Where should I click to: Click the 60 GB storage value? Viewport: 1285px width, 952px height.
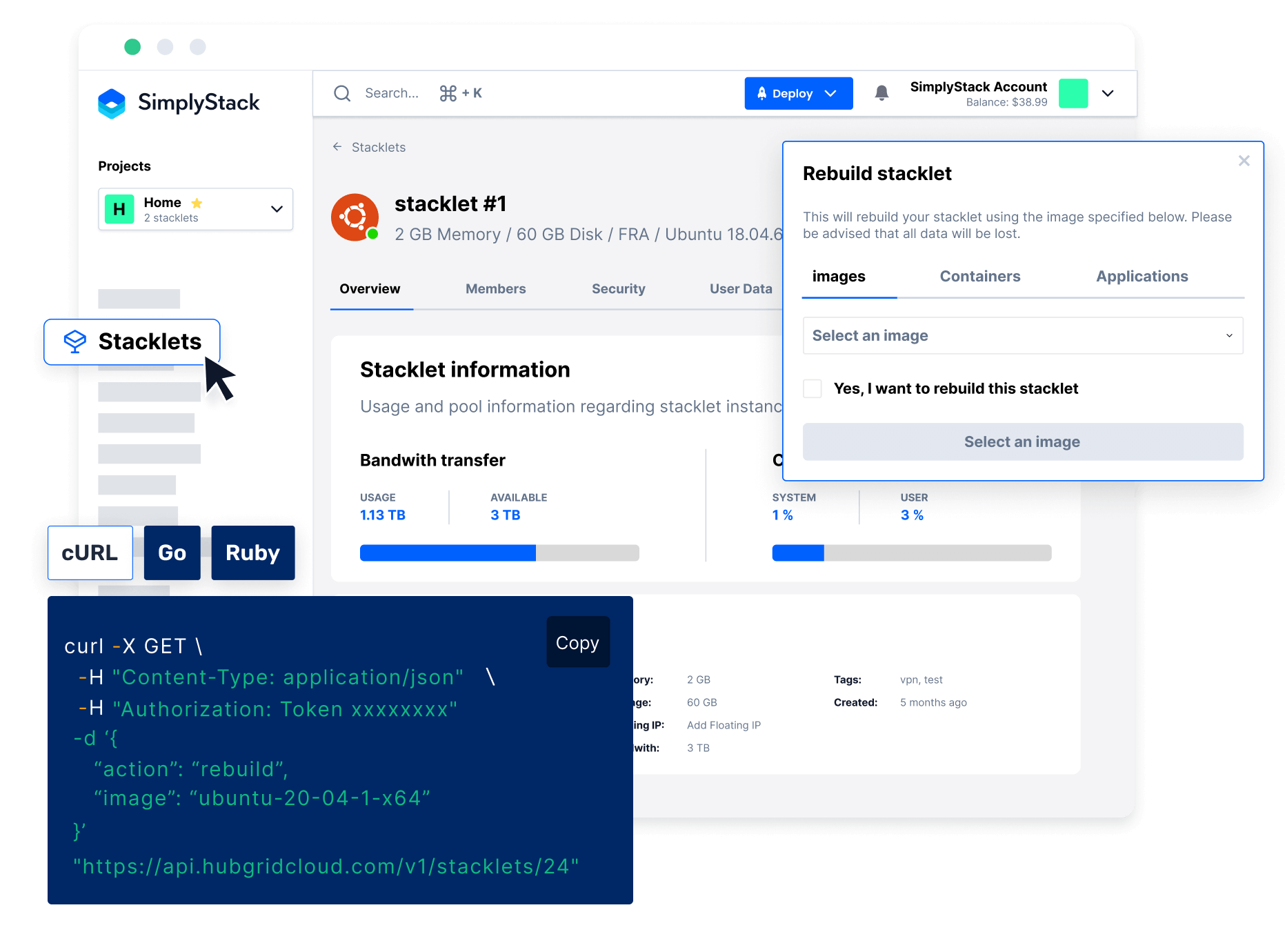(702, 702)
